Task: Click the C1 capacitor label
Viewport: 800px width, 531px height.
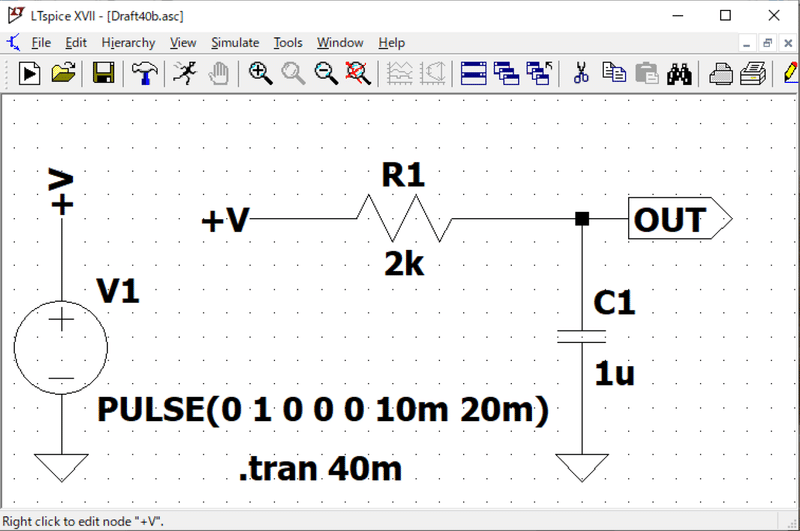Action: tap(614, 302)
